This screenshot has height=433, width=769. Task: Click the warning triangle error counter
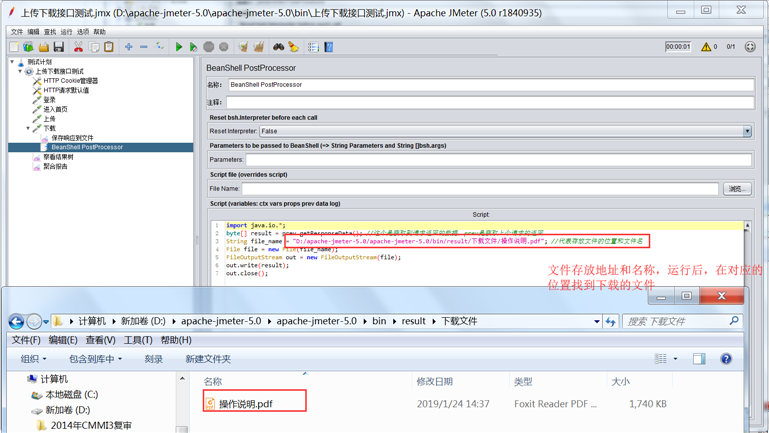[x=706, y=47]
